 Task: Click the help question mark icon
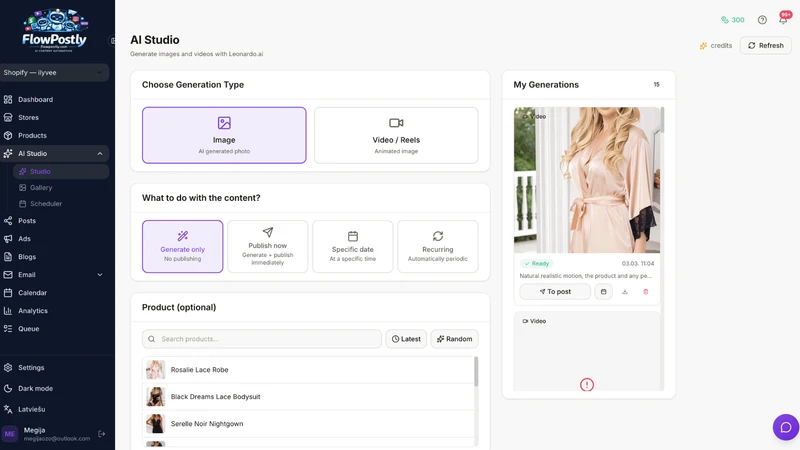(762, 19)
